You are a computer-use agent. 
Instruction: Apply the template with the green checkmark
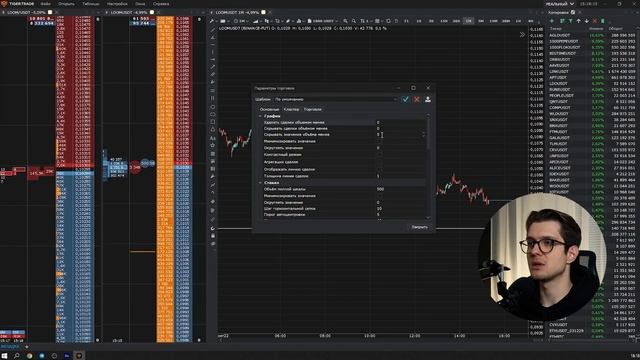(x=405, y=99)
